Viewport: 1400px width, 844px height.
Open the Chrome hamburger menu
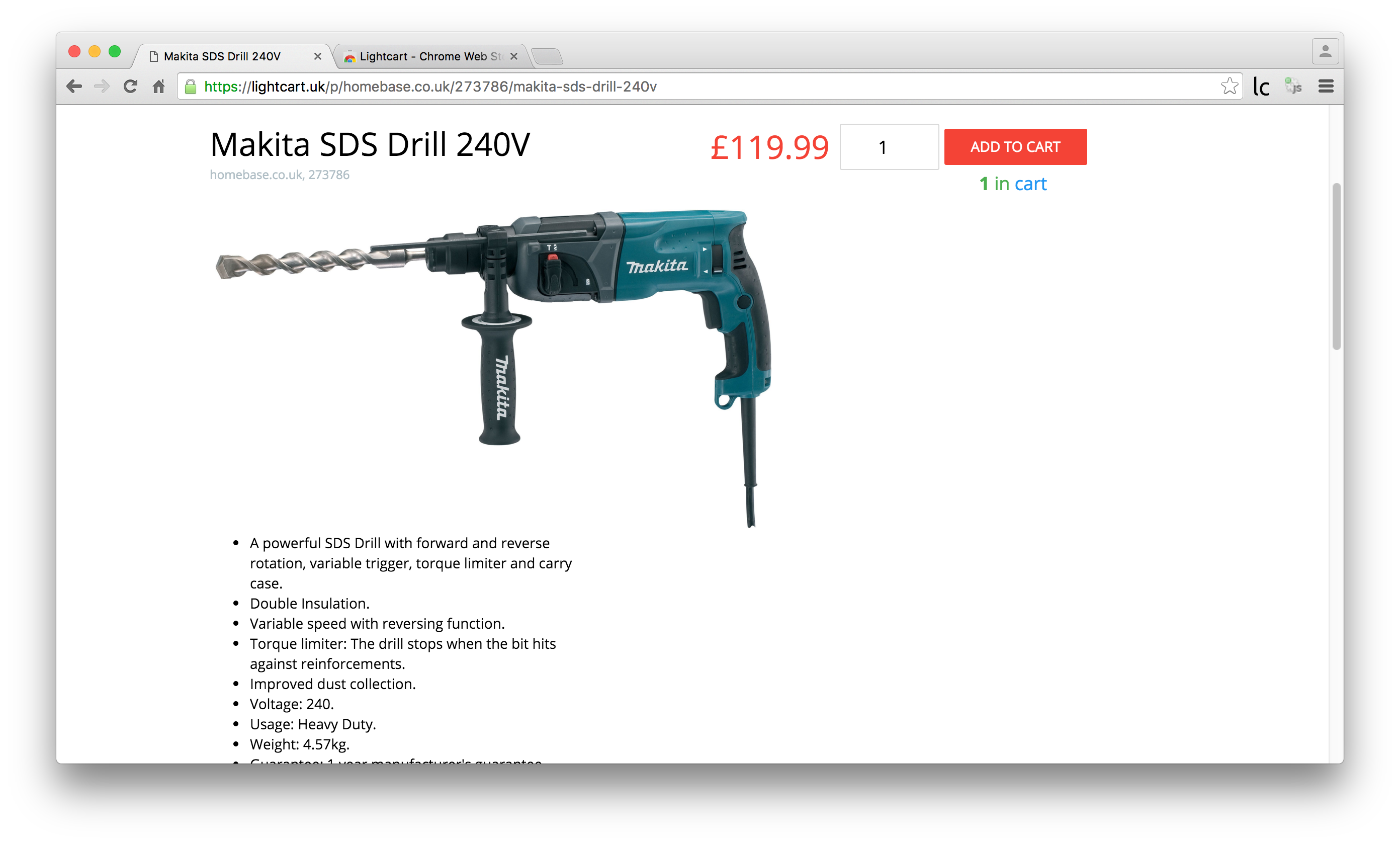pos(1326,87)
